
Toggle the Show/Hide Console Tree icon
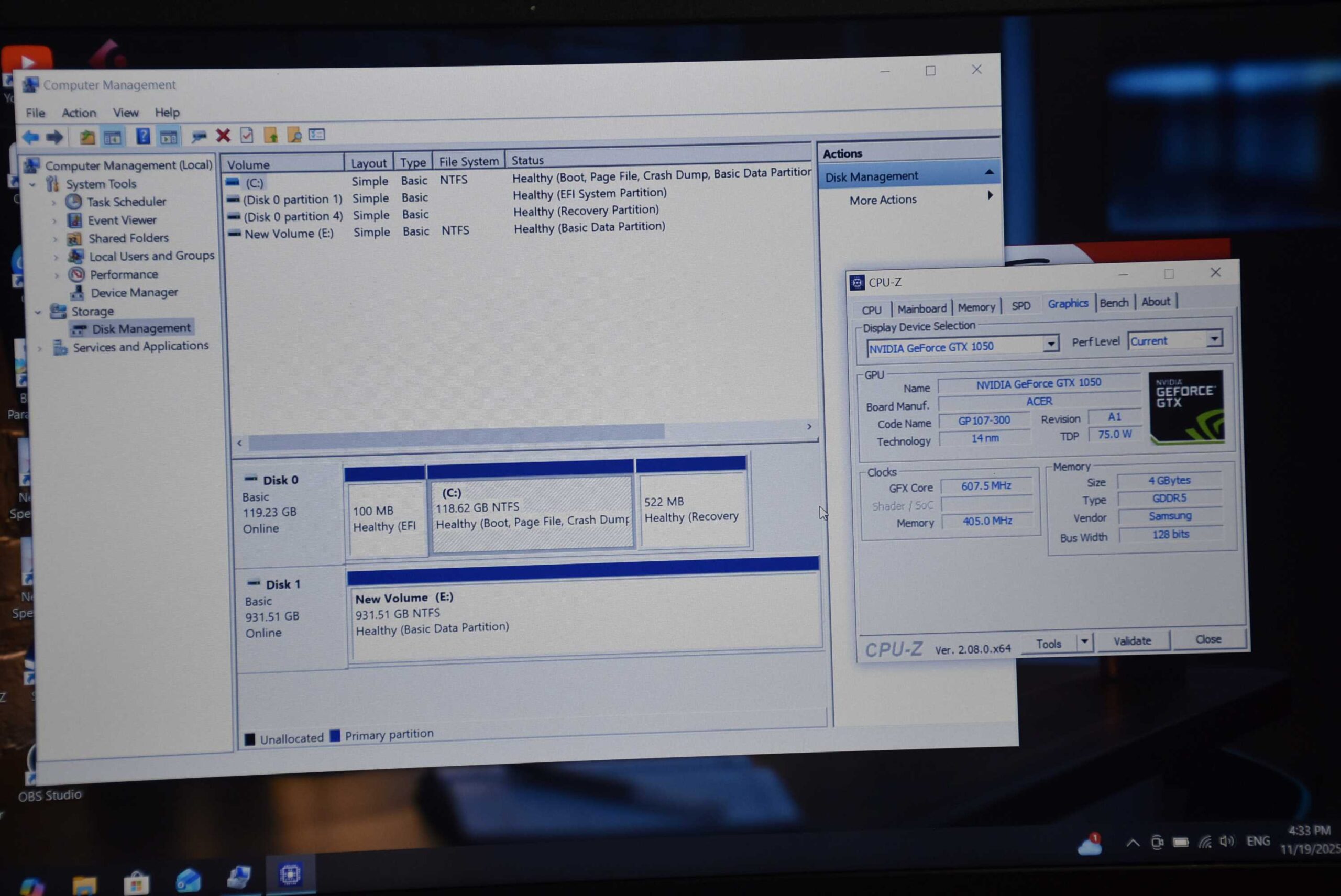coord(113,137)
